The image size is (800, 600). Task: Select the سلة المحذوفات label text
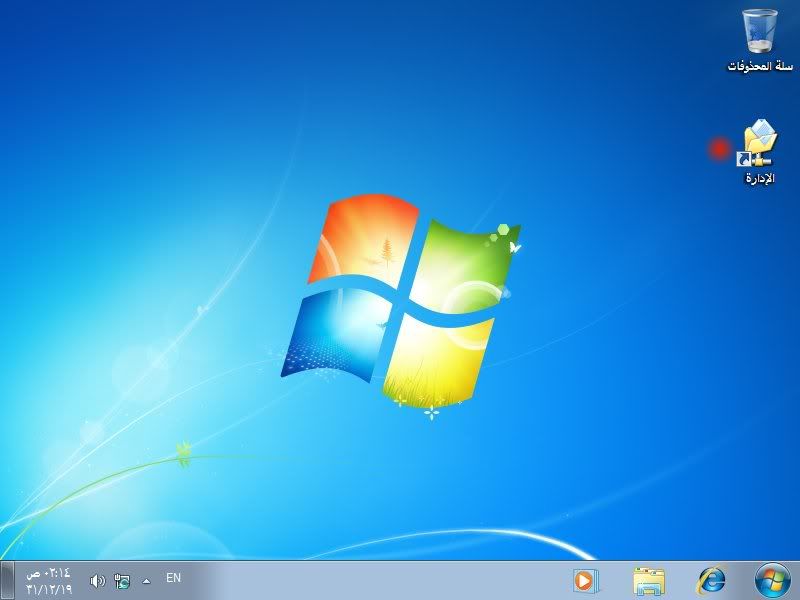(x=760, y=66)
